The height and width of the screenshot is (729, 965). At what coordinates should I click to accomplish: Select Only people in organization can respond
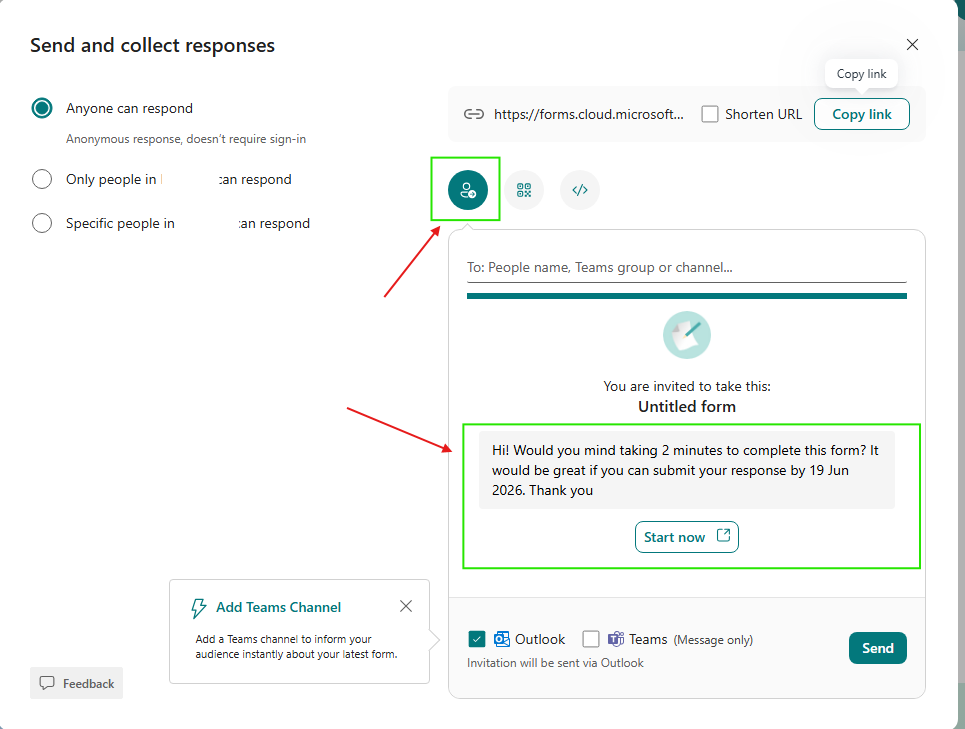(x=42, y=179)
